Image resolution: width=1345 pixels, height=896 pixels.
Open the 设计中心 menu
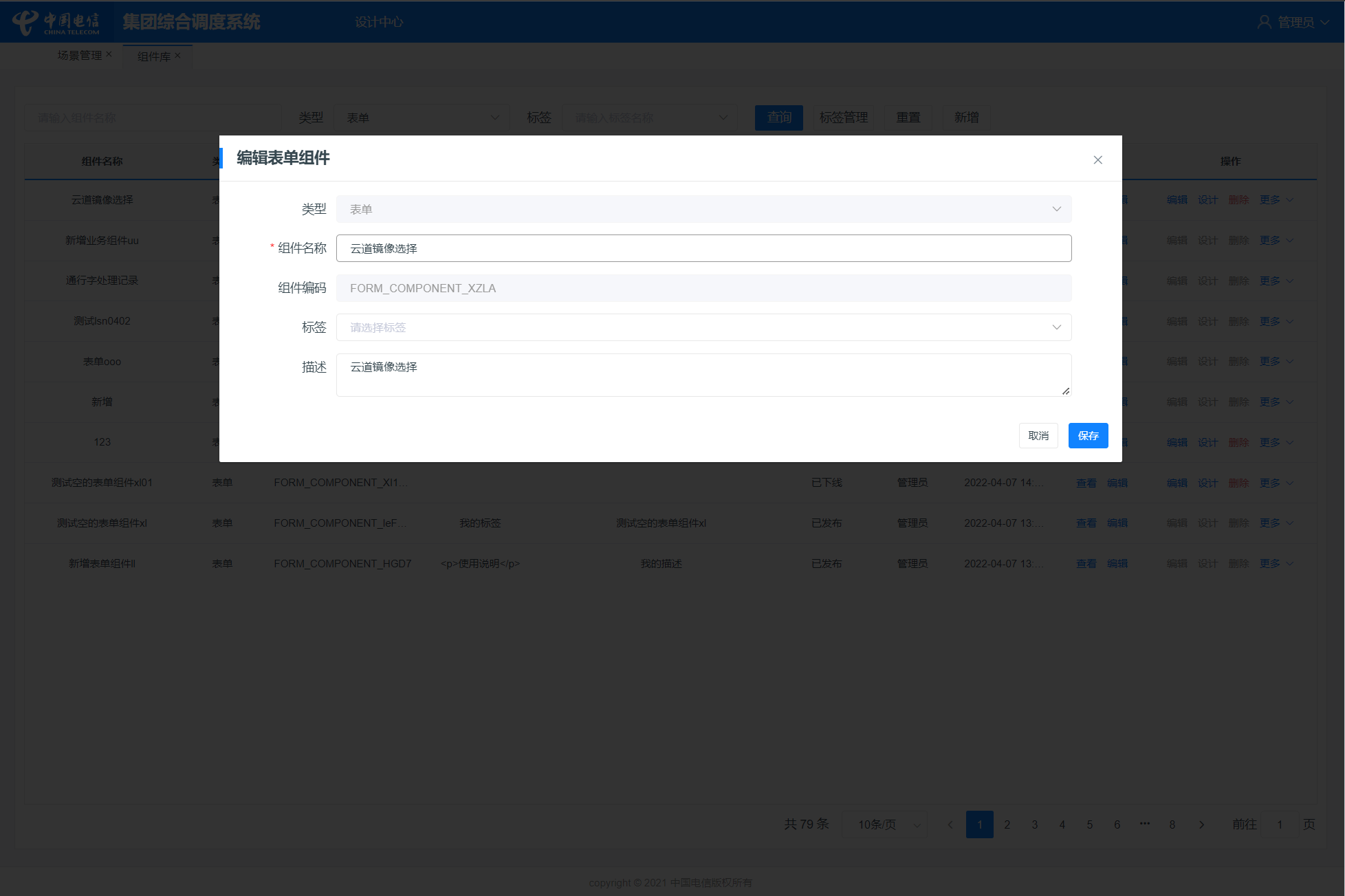[x=379, y=22]
